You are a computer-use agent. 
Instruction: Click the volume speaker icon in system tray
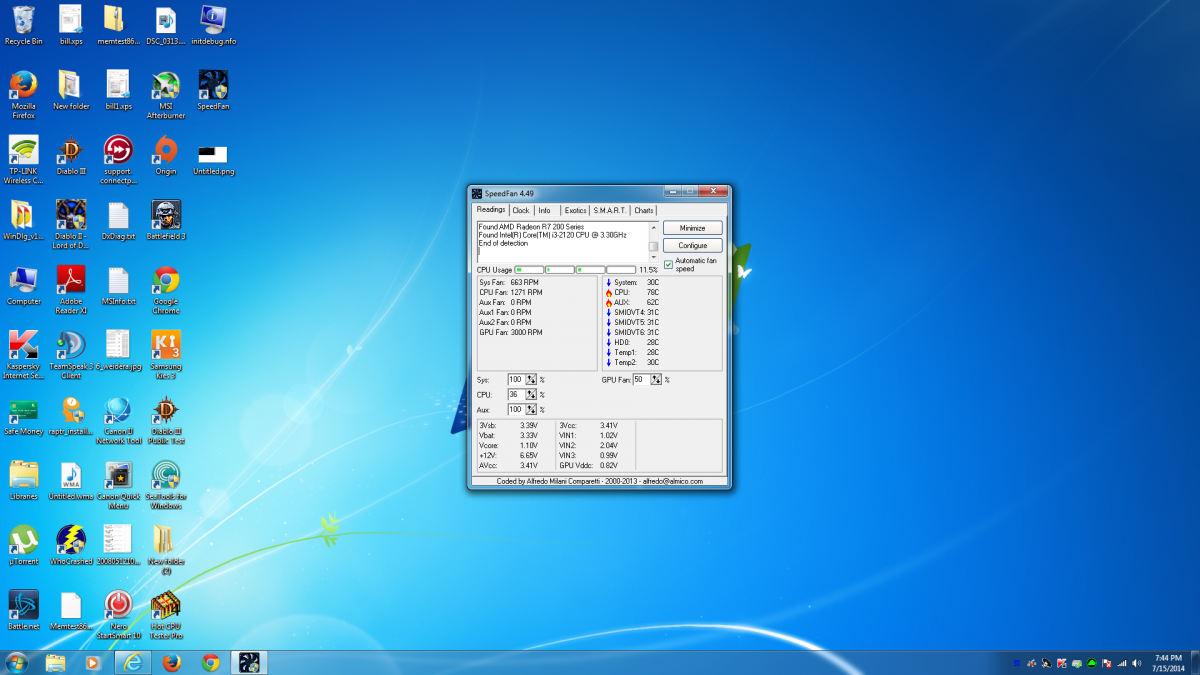point(1137,663)
